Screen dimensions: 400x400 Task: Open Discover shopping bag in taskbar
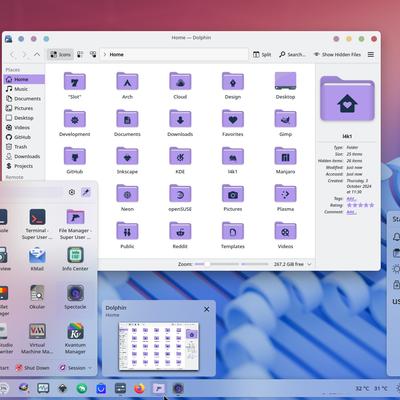pos(101,388)
